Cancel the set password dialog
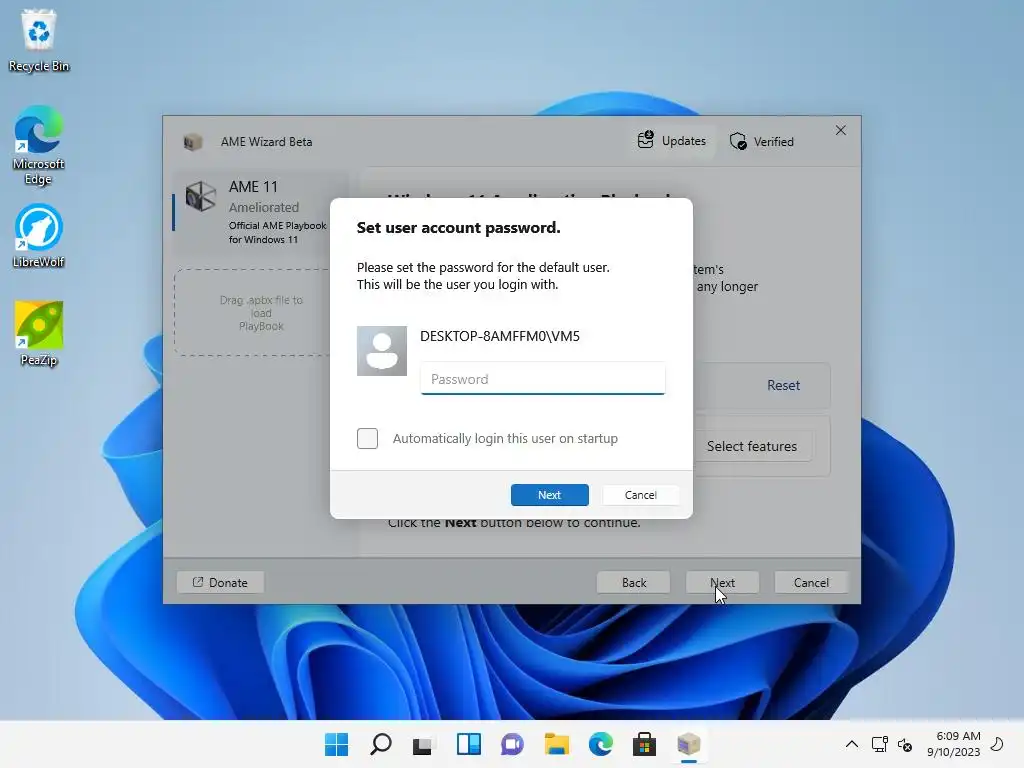The image size is (1024, 768). click(641, 495)
